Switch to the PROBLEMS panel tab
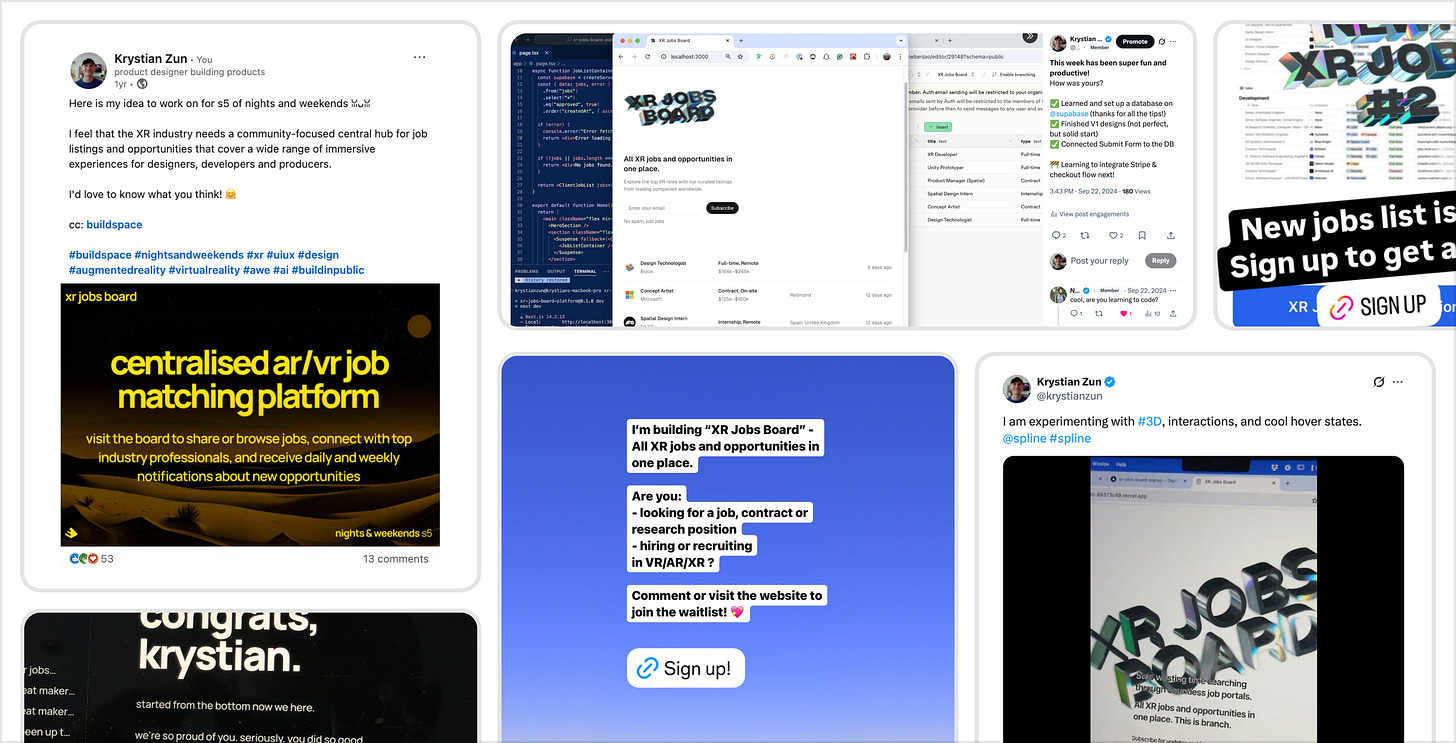The width and height of the screenshot is (1456, 743). coord(527,271)
